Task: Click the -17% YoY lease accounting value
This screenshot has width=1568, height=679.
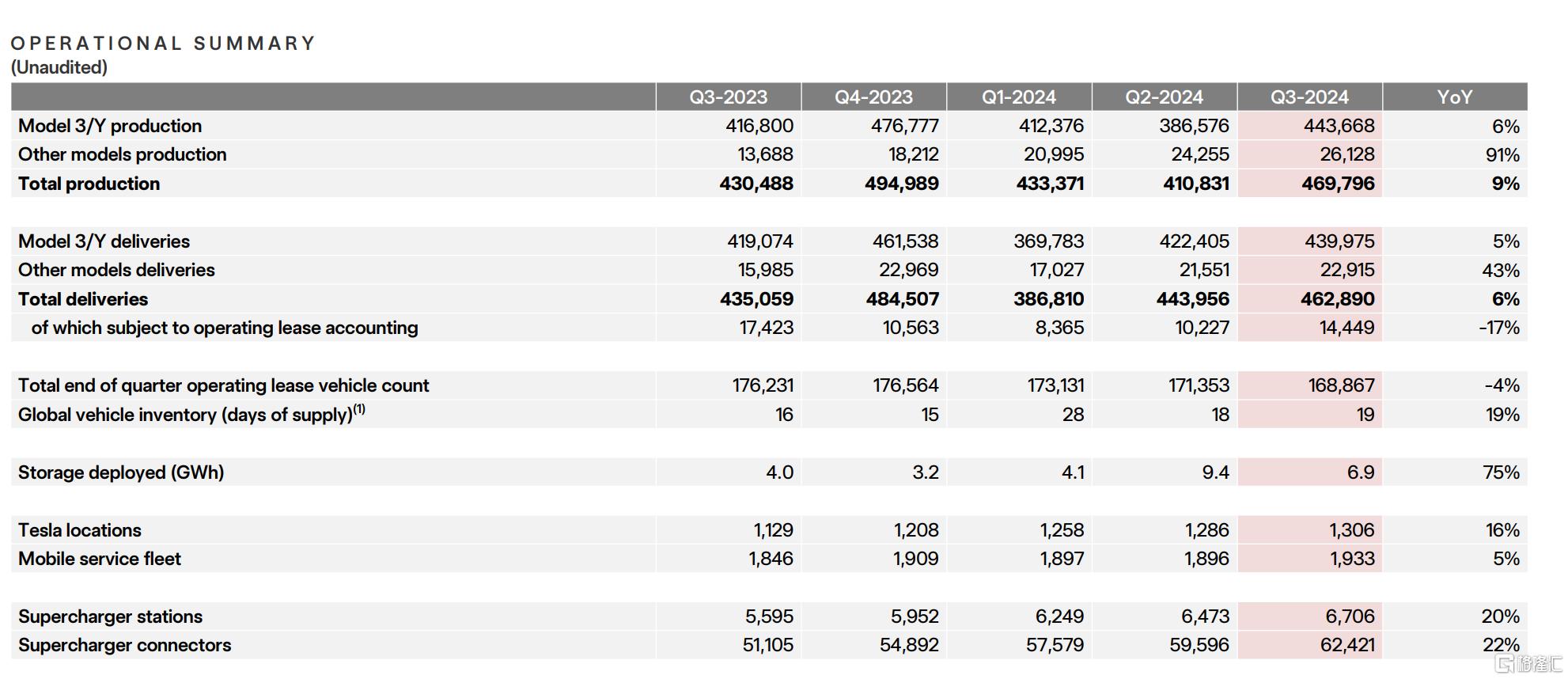Action: pyautogui.click(x=1499, y=328)
